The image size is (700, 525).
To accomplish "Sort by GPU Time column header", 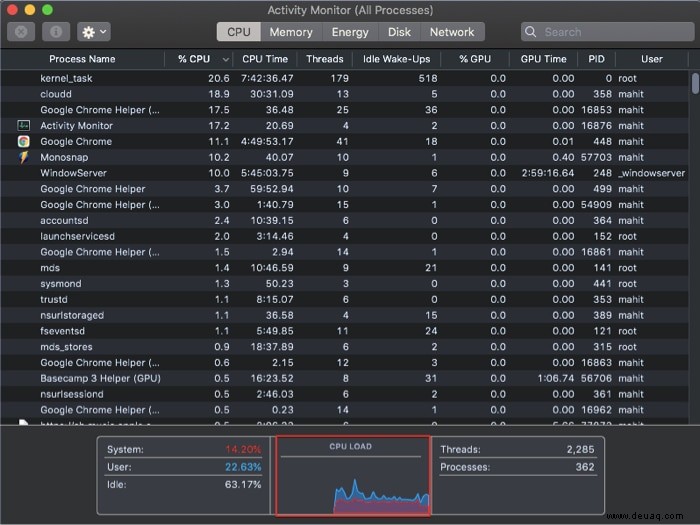I will [x=543, y=59].
